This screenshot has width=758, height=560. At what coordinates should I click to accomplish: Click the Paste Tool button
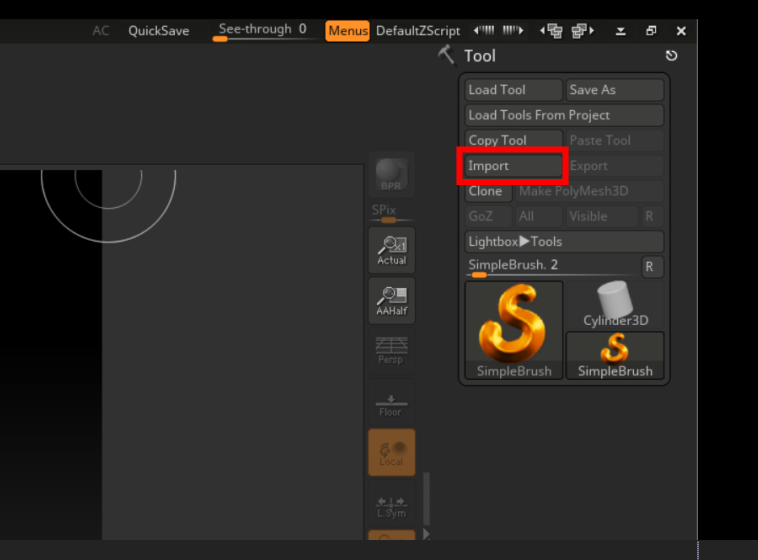pyautogui.click(x=614, y=140)
